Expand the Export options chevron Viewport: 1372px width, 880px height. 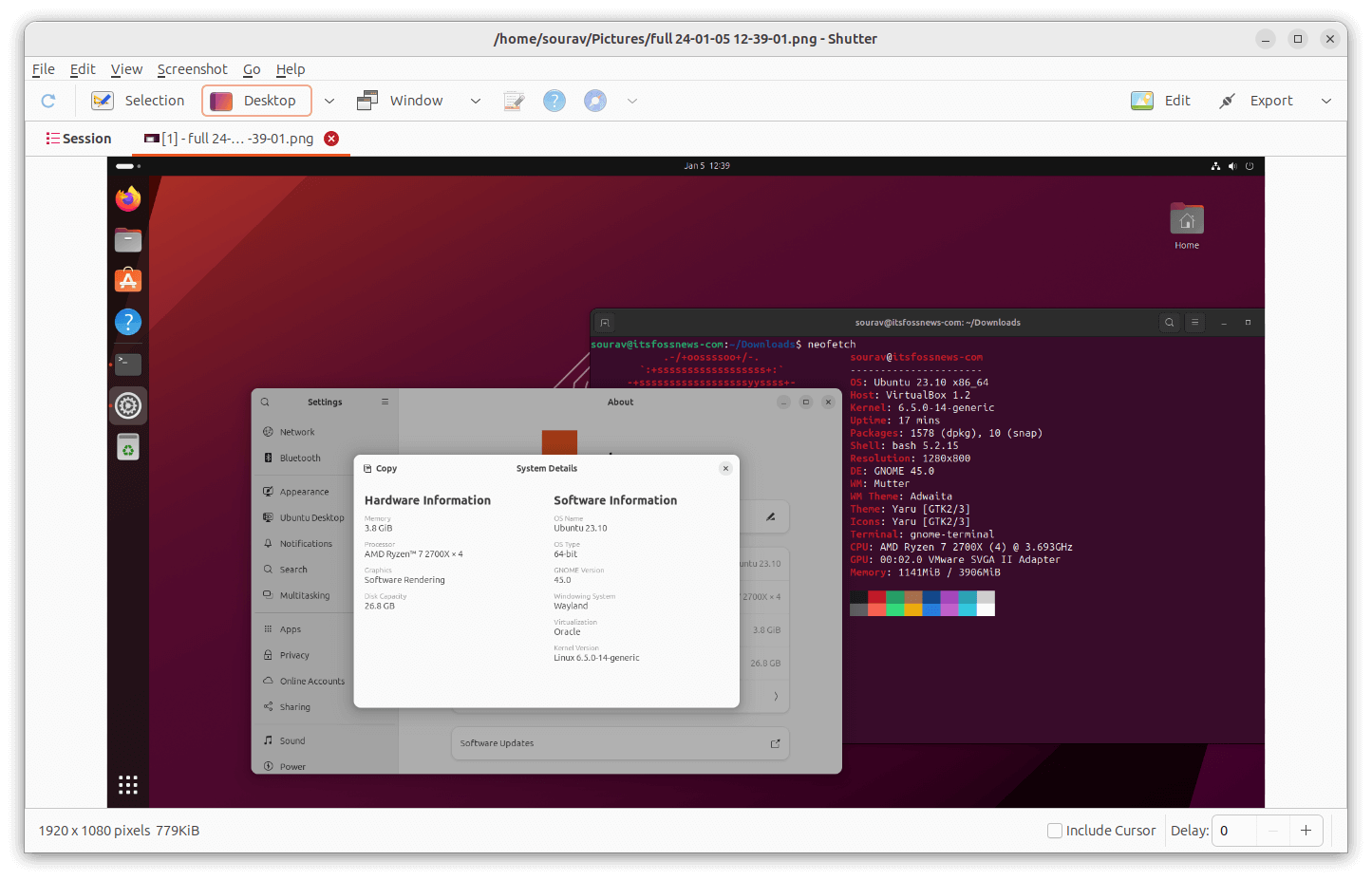[x=1325, y=100]
